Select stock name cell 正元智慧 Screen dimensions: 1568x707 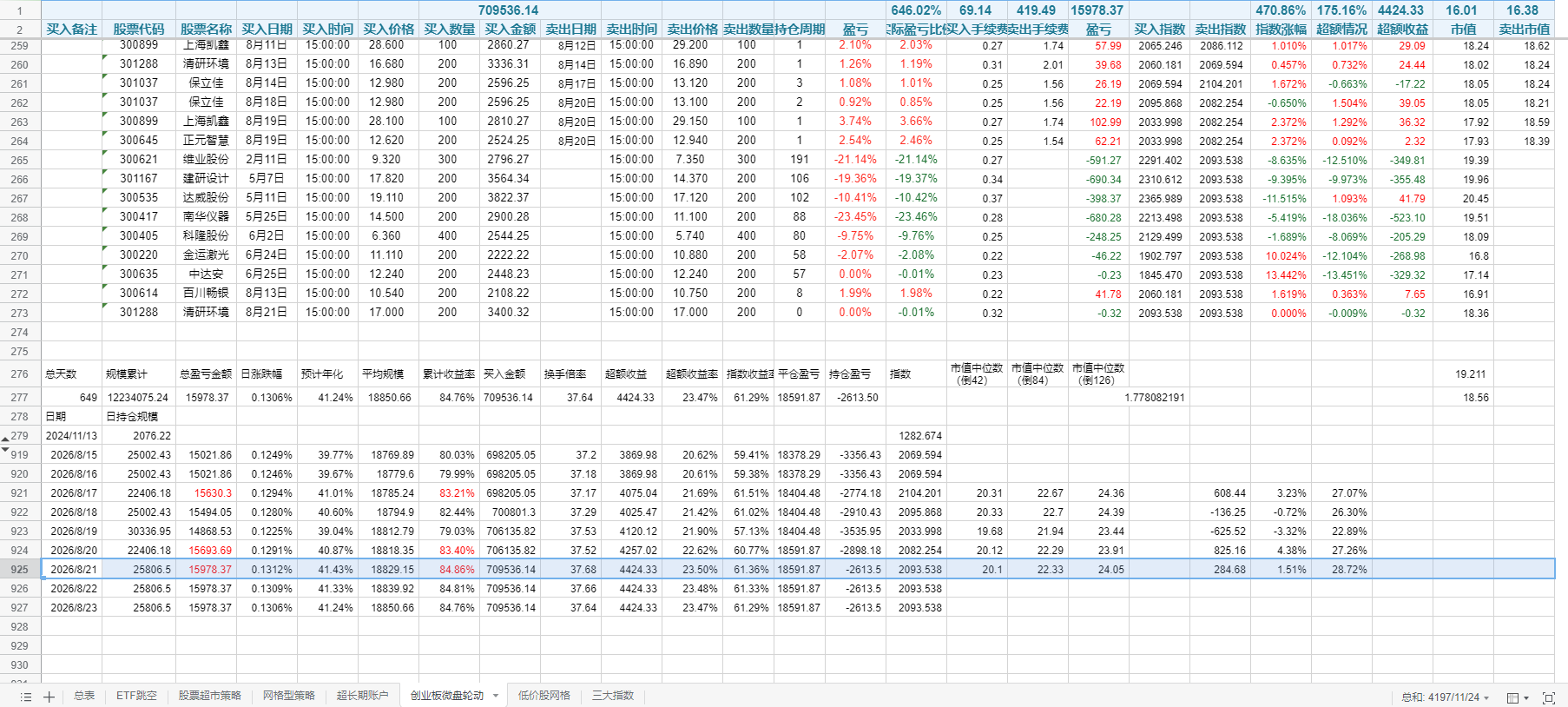[206, 141]
